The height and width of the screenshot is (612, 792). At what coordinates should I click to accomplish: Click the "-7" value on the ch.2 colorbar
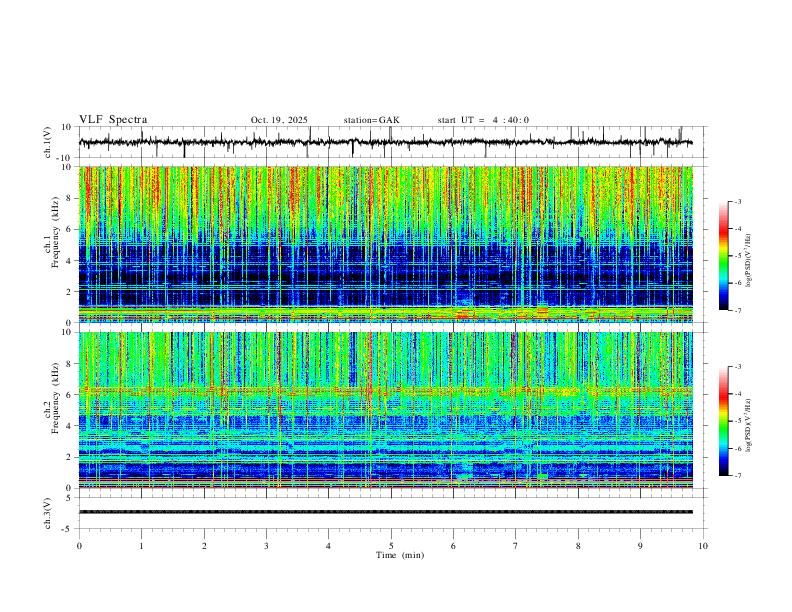click(x=738, y=476)
